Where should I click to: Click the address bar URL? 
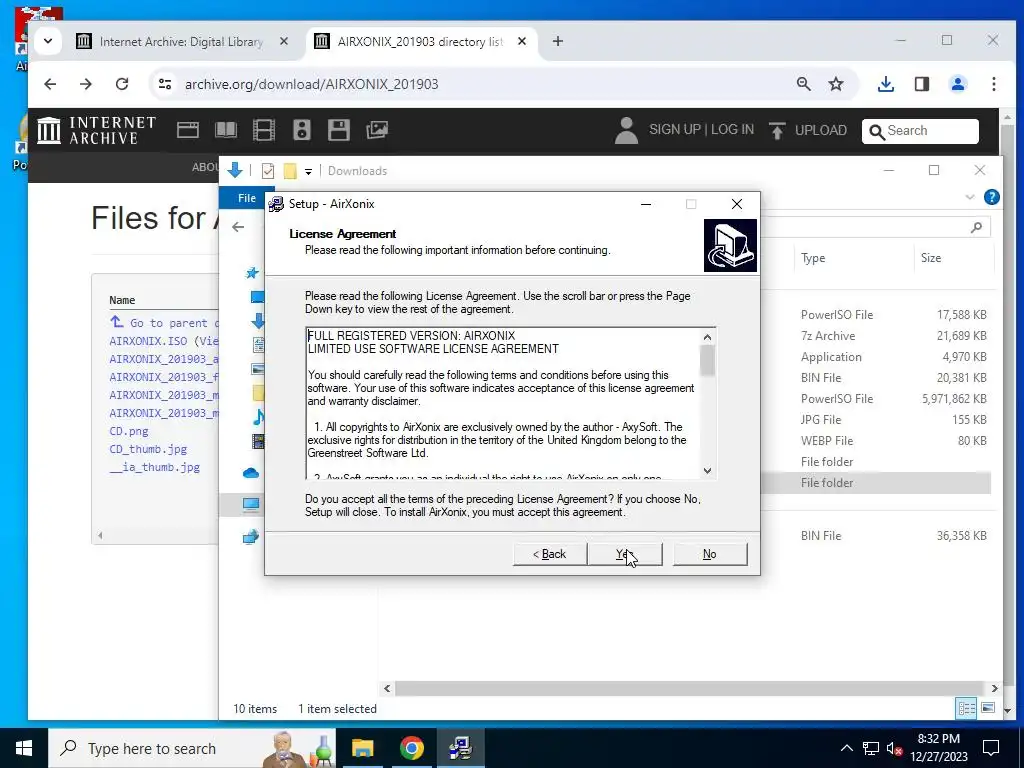coord(312,84)
